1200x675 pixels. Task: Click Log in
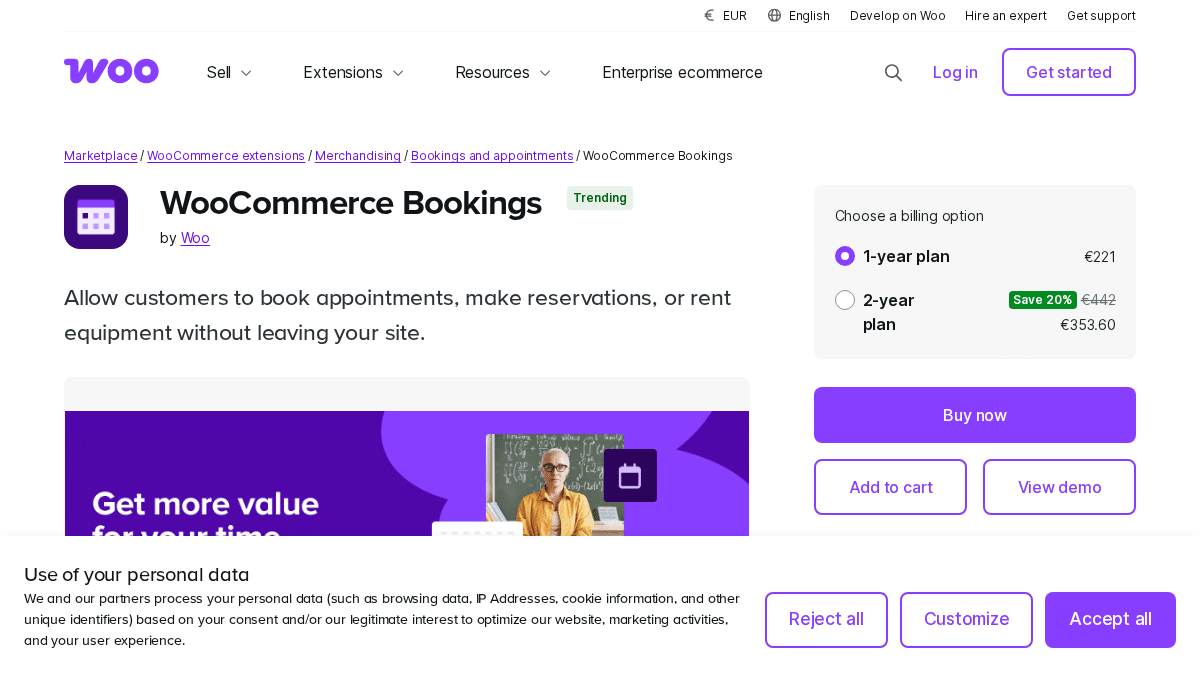955,72
